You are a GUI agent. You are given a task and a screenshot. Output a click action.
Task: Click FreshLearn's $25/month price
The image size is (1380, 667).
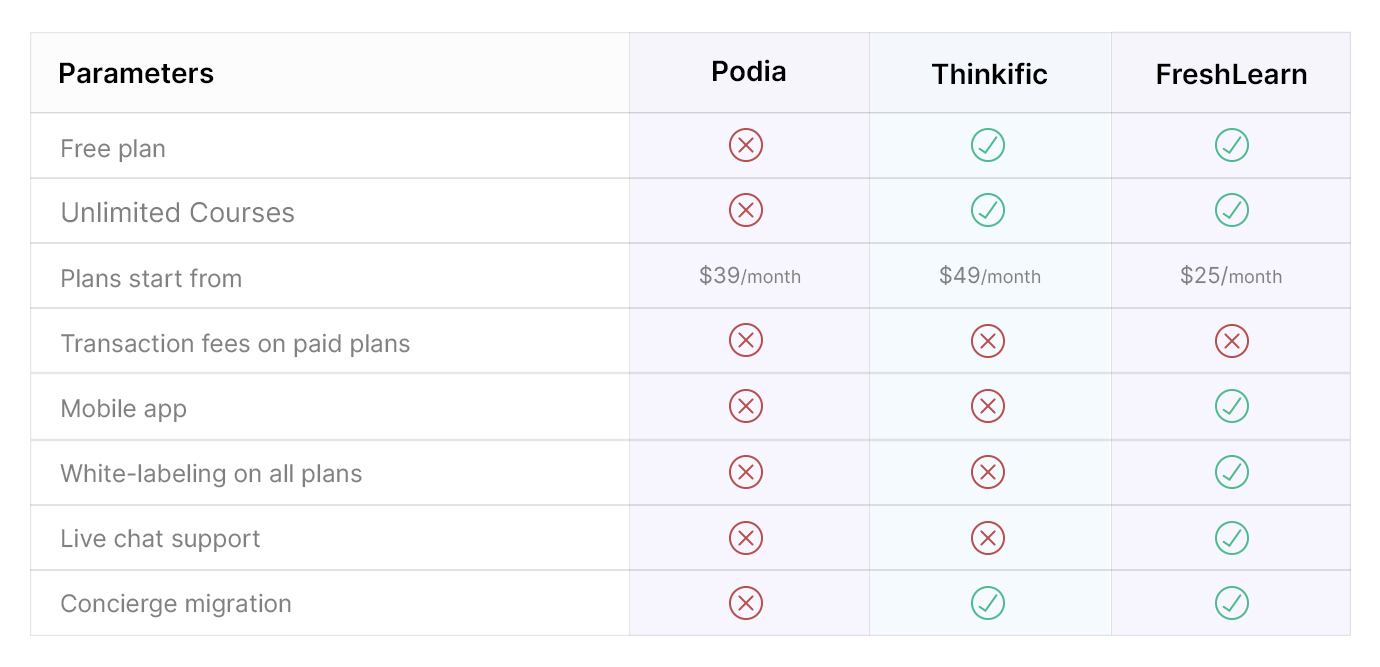1231,276
